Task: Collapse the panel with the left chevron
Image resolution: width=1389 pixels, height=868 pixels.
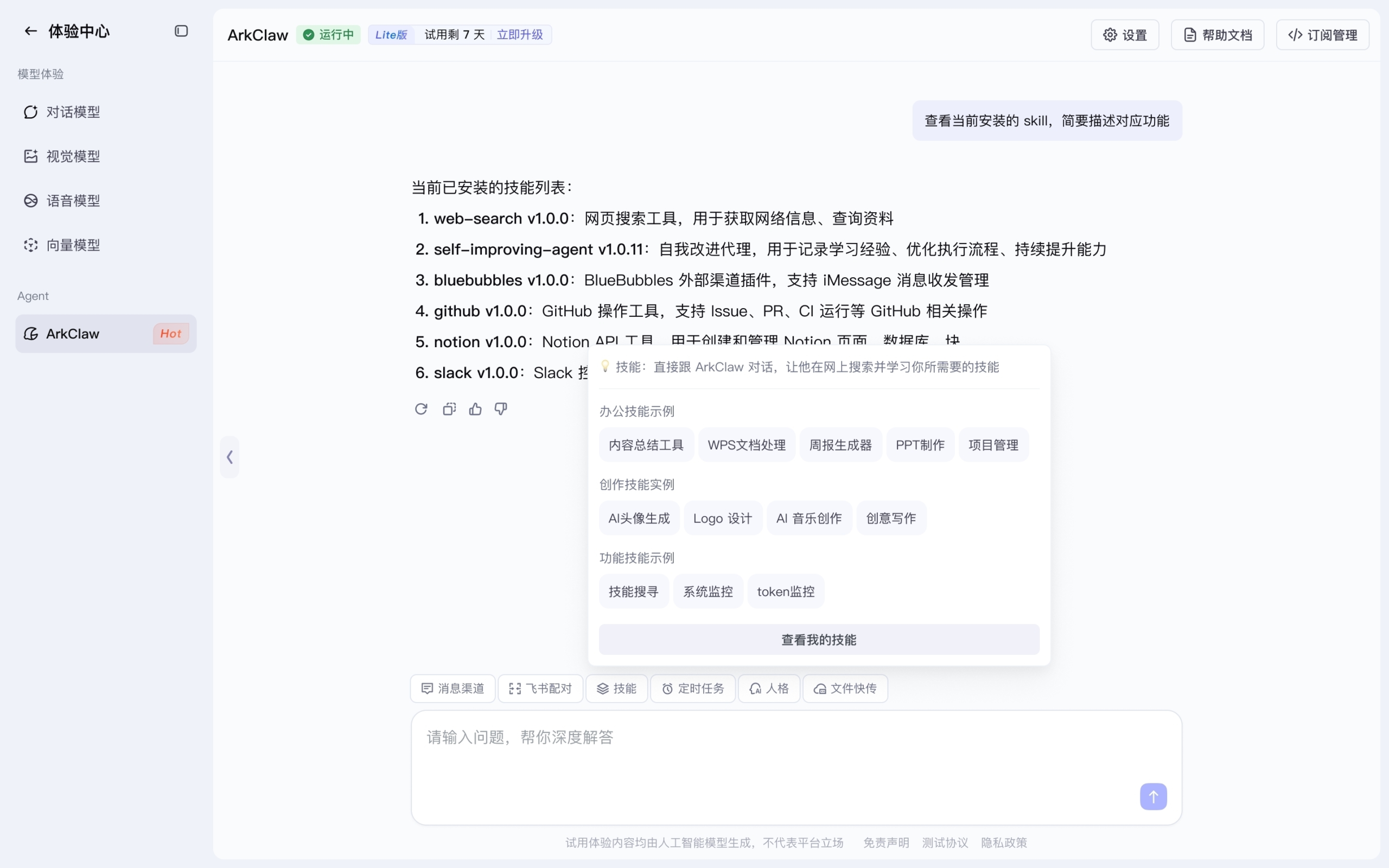Action: click(x=230, y=457)
